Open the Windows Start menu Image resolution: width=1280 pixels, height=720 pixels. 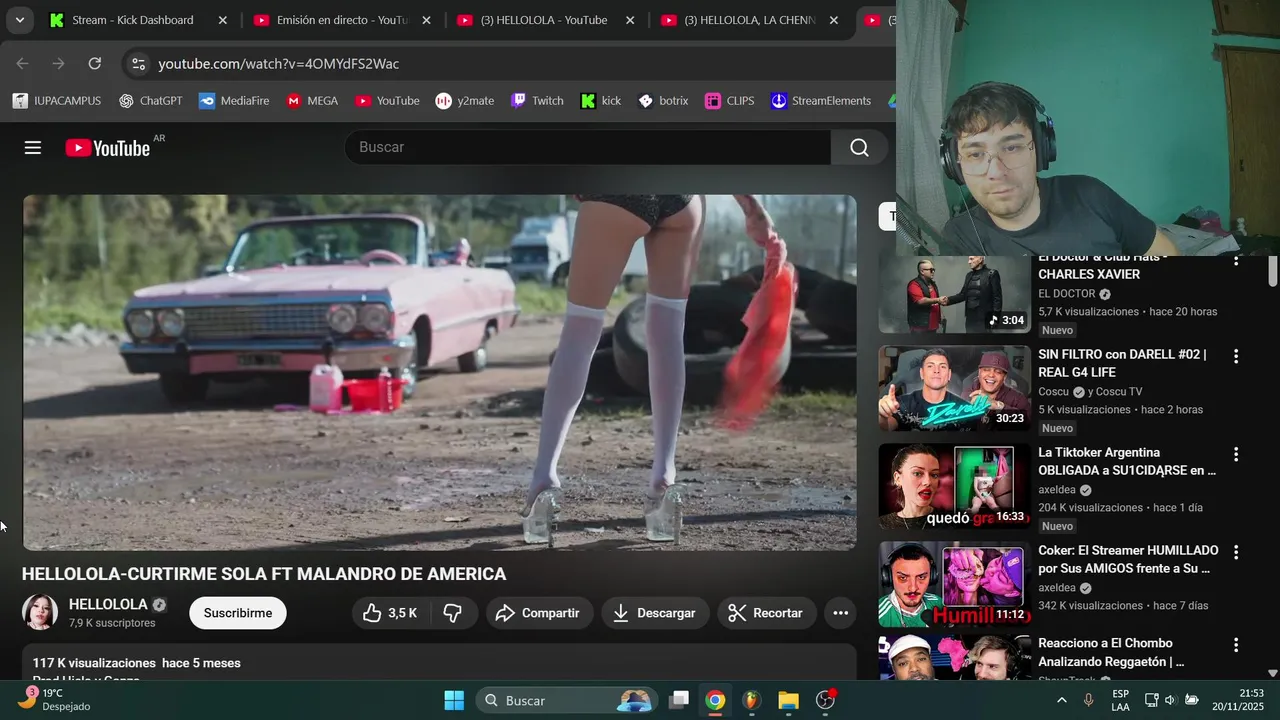click(x=454, y=700)
